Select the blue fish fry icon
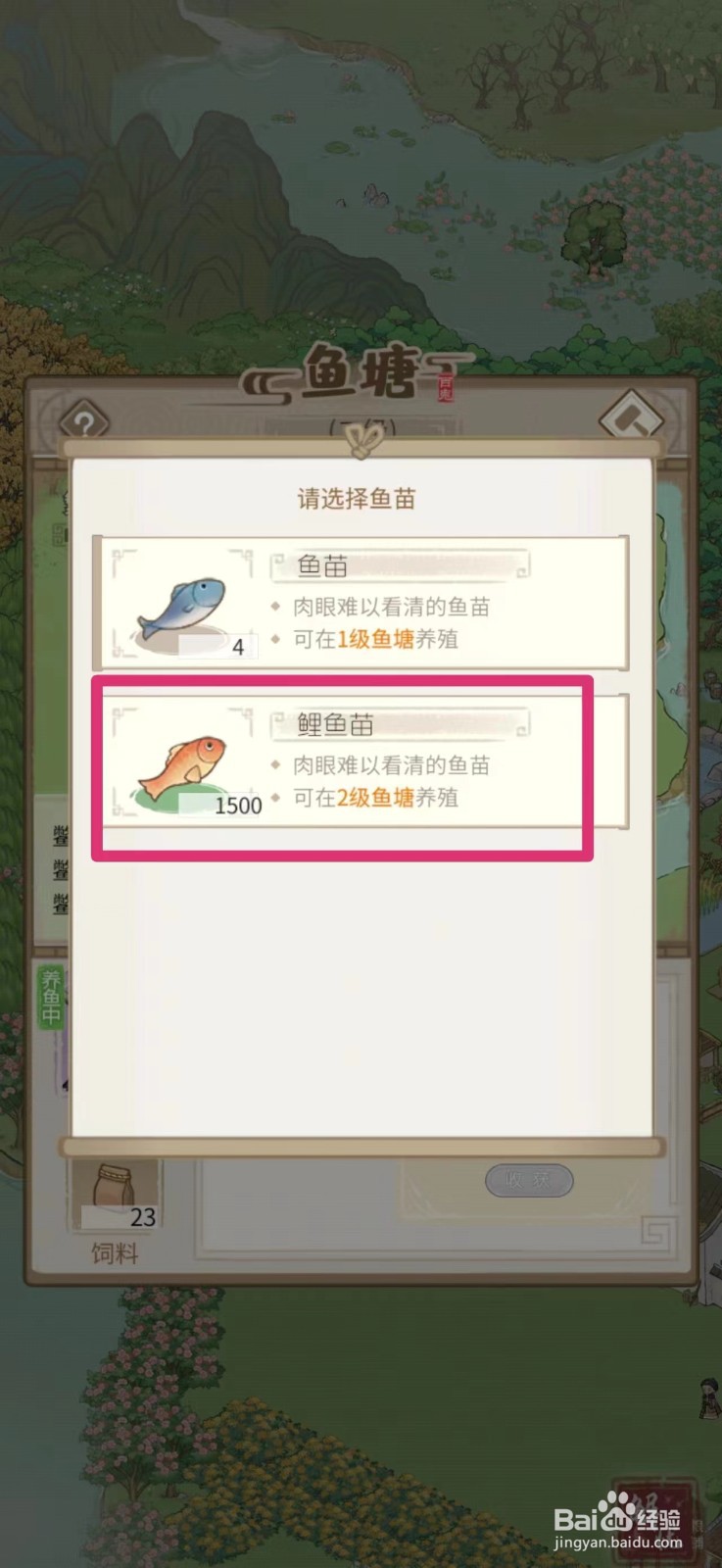 pyautogui.click(x=183, y=607)
